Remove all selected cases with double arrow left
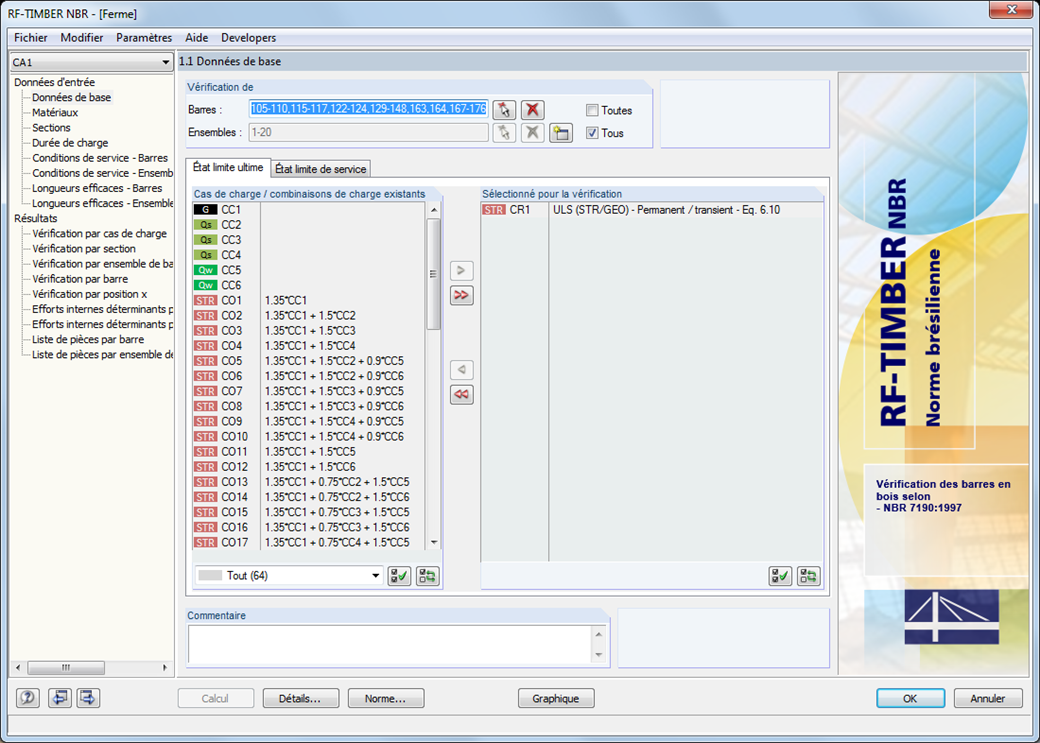 [462, 394]
